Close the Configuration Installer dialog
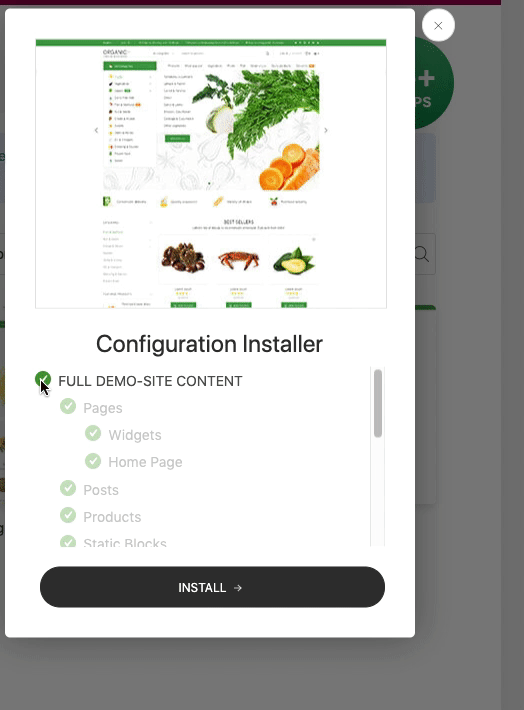 pos(438,25)
